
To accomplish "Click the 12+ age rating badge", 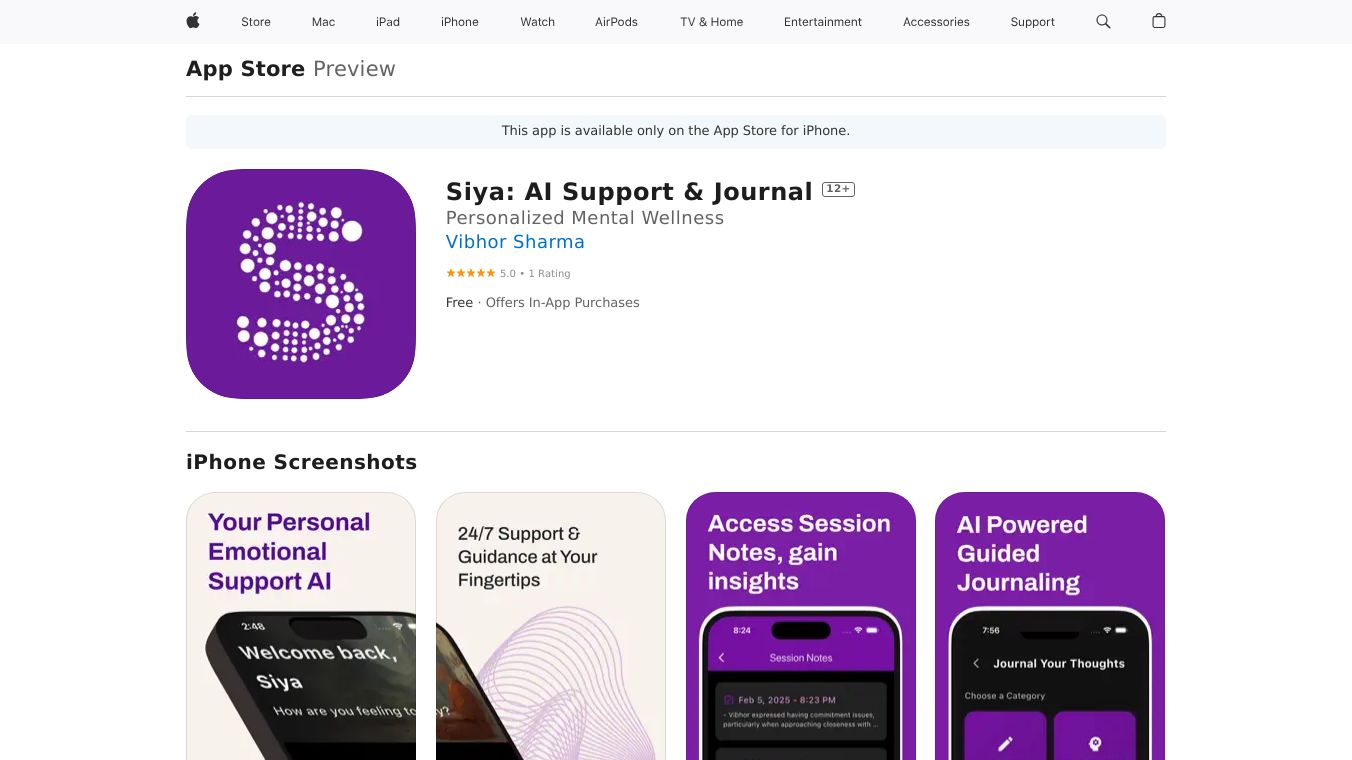I will (838, 189).
